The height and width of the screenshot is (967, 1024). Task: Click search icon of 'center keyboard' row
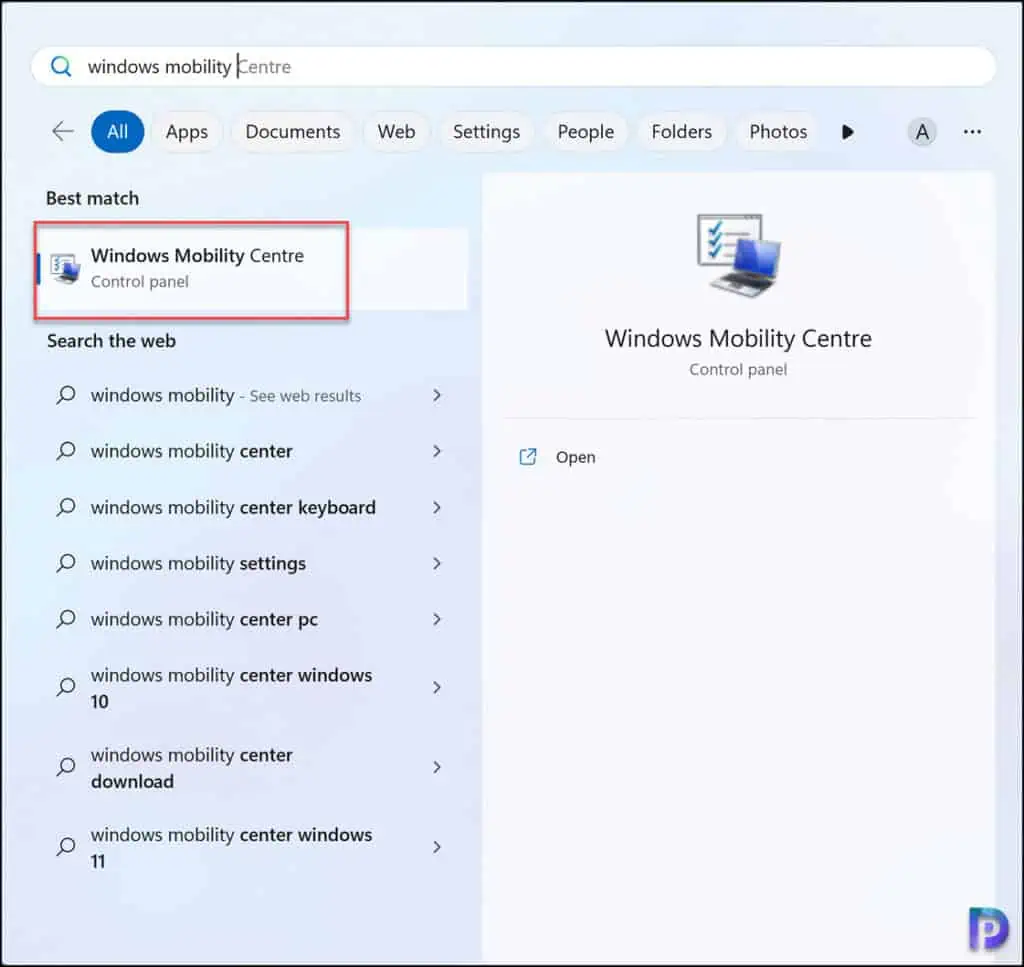66,507
